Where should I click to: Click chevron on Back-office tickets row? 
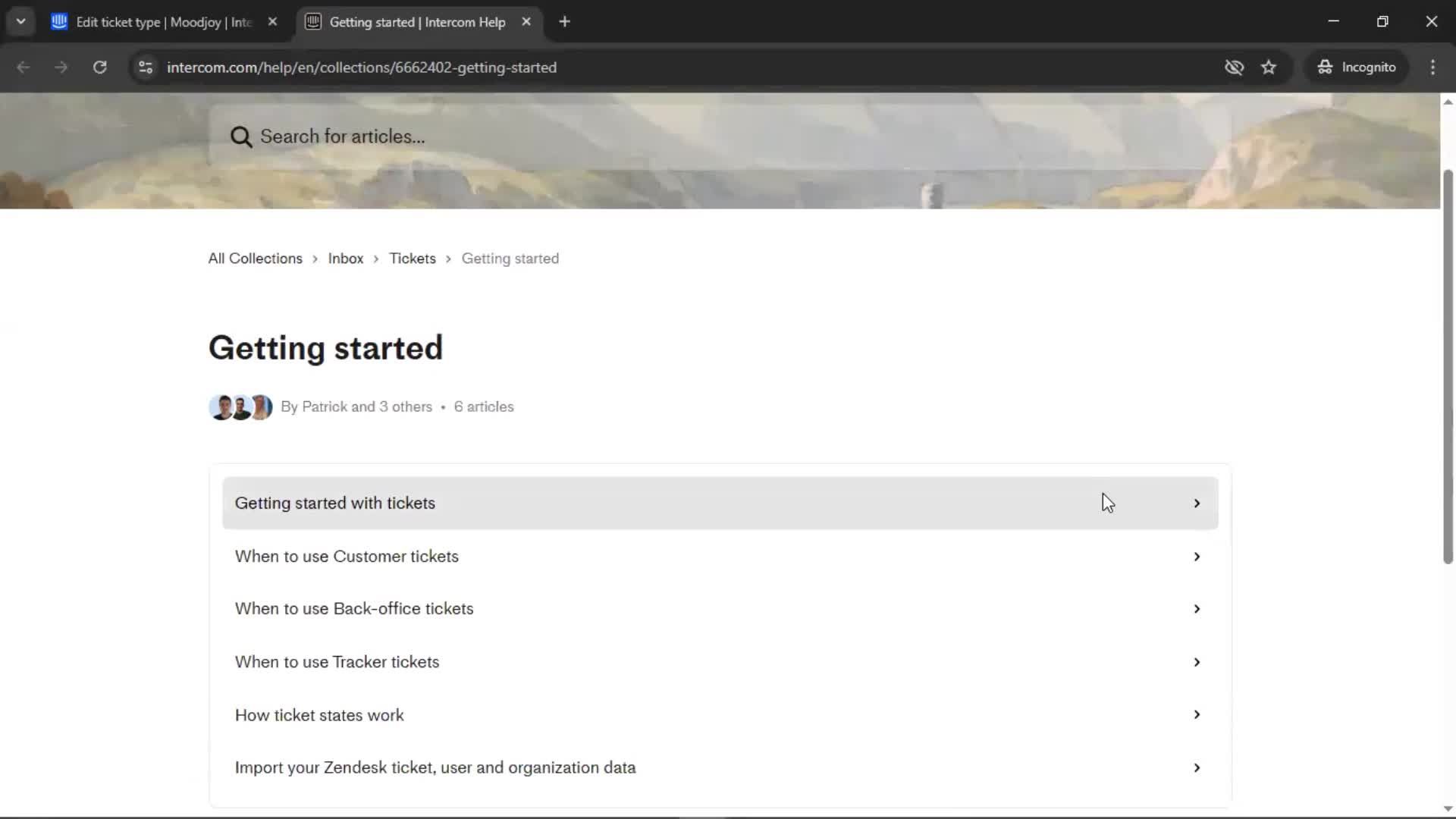point(1197,609)
